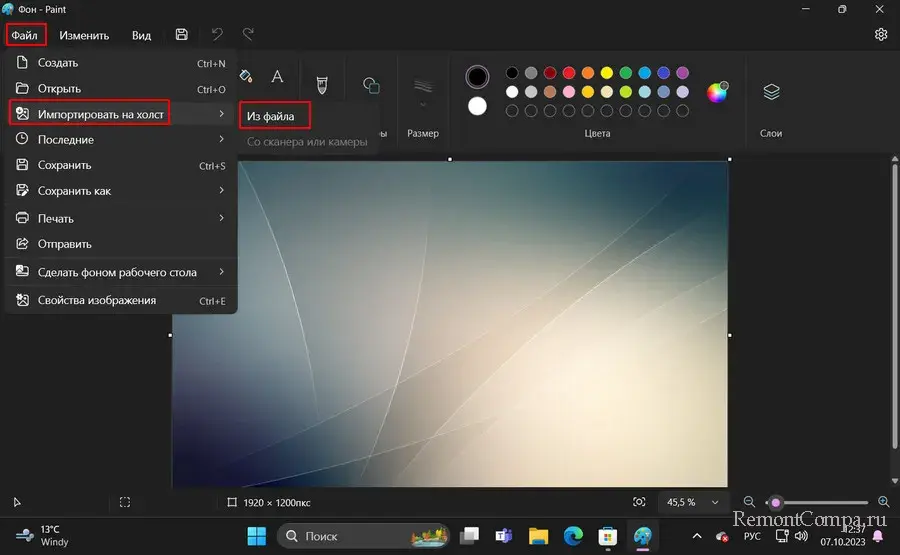Click zoom in magnifier icon
This screenshot has width=900, height=555.
click(x=883, y=502)
